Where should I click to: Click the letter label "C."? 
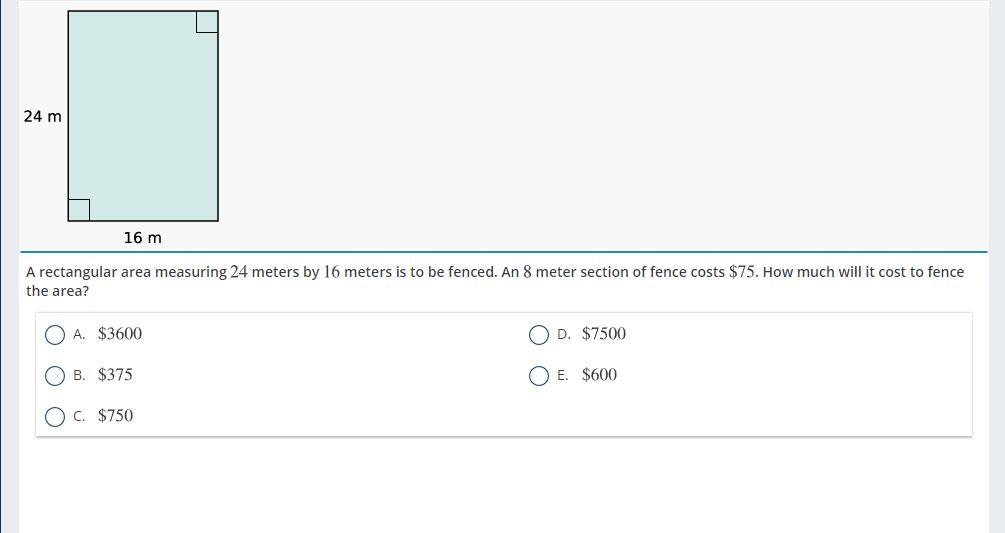79,417
